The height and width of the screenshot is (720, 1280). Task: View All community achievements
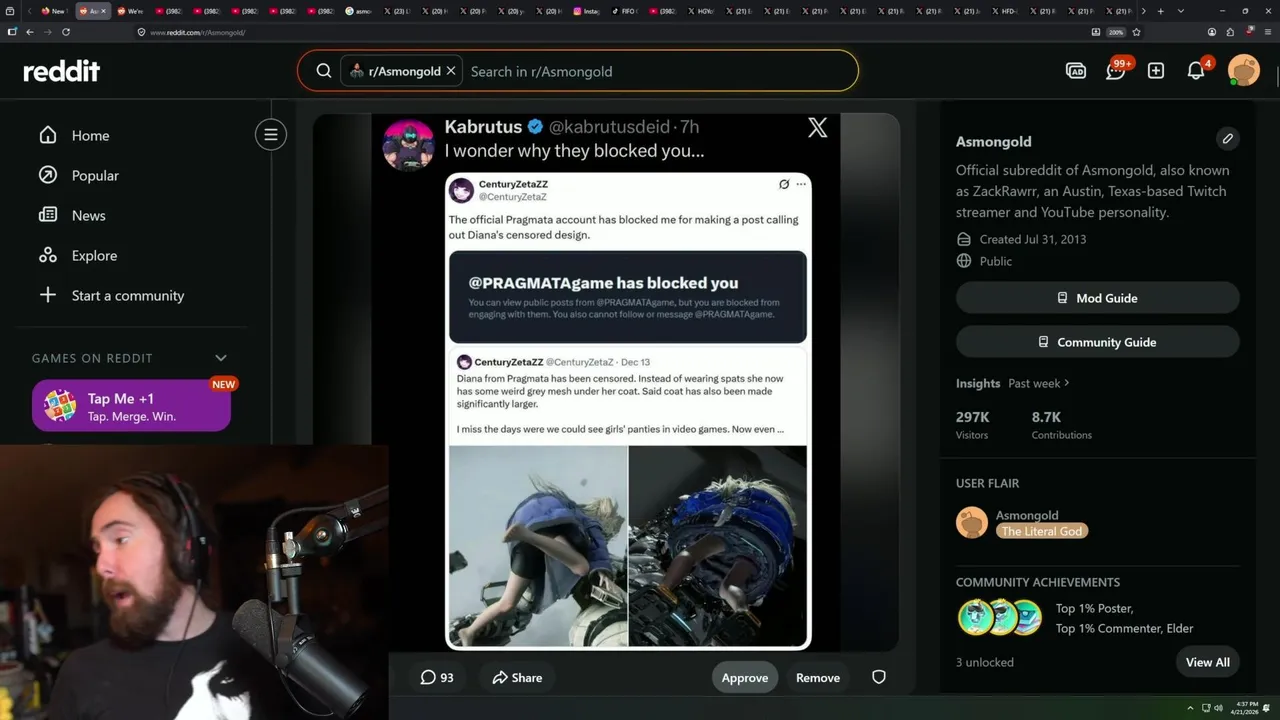tap(1208, 662)
